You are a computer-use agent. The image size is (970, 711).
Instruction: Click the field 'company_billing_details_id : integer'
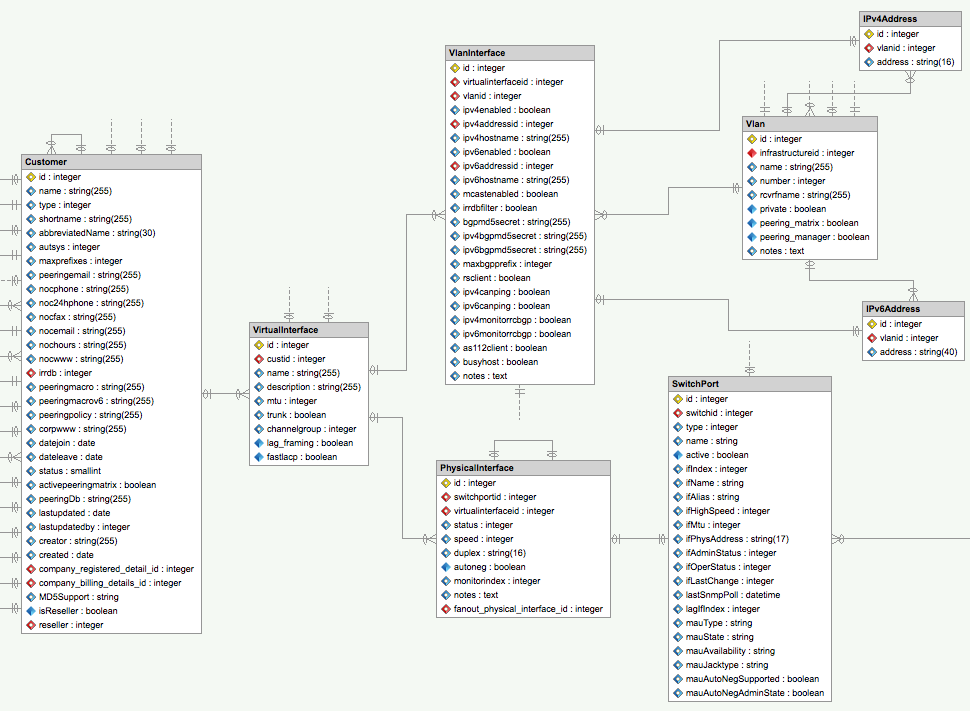tap(110, 584)
